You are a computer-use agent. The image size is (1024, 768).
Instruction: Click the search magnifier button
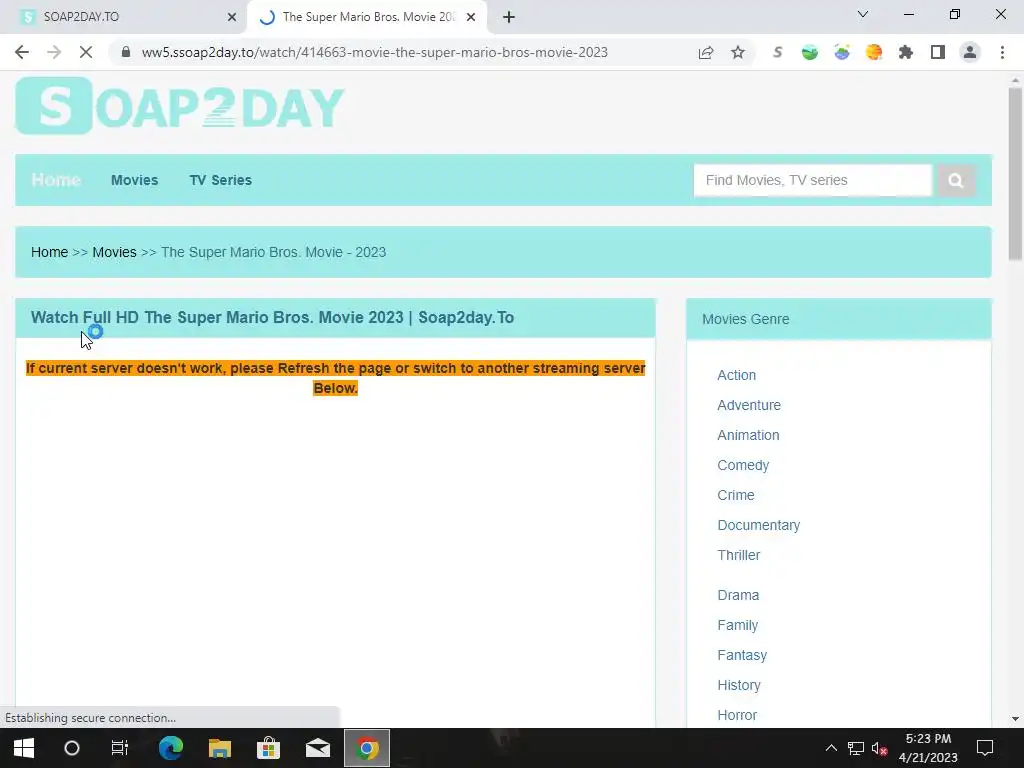coord(956,180)
